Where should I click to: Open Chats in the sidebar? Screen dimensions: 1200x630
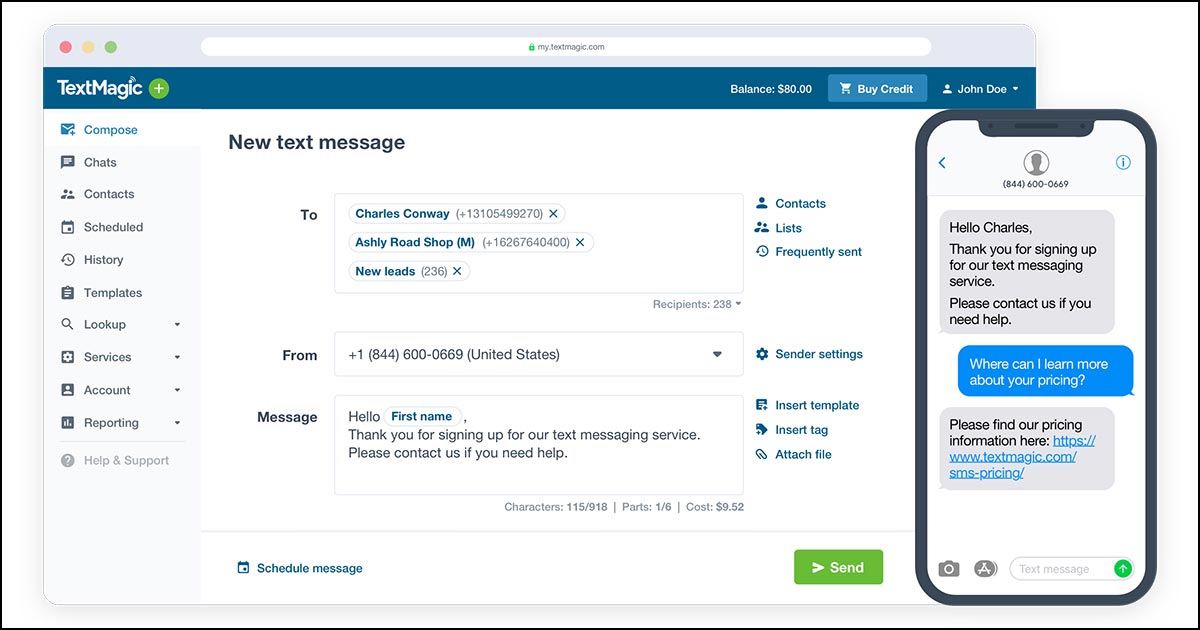[100, 162]
